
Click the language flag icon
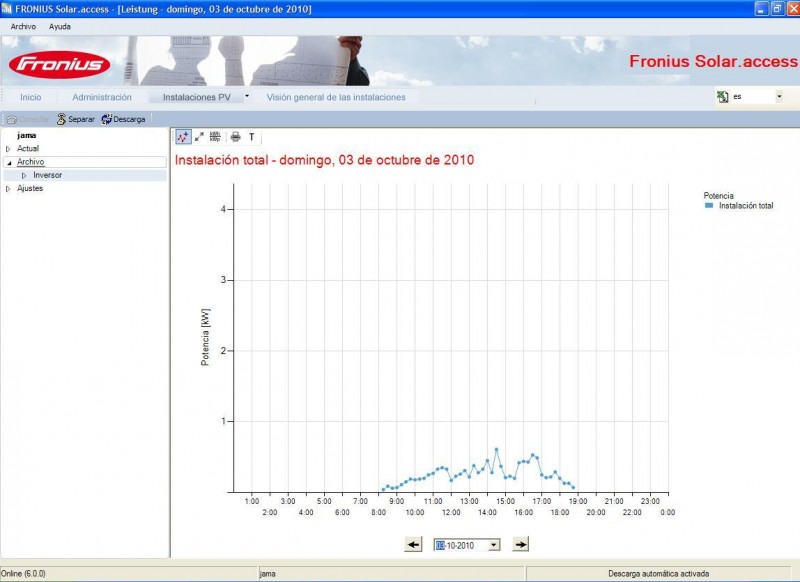(x=722, y=96)
